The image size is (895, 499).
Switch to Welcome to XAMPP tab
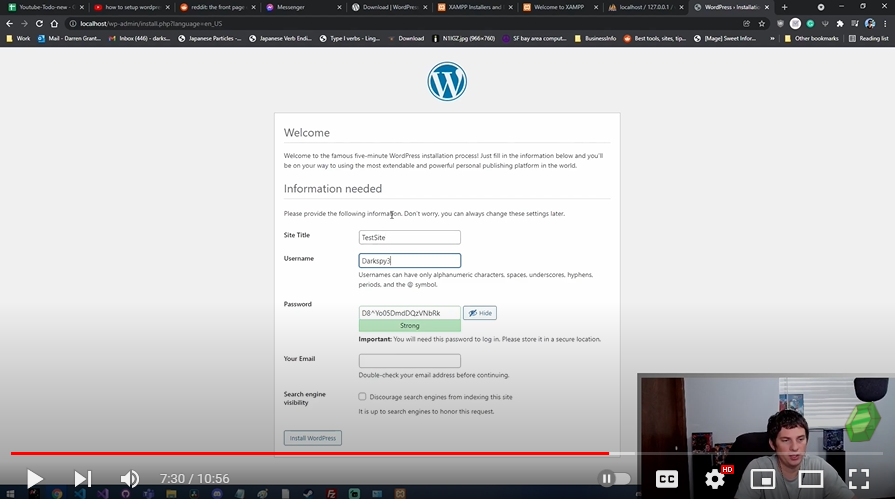[559, 7]
